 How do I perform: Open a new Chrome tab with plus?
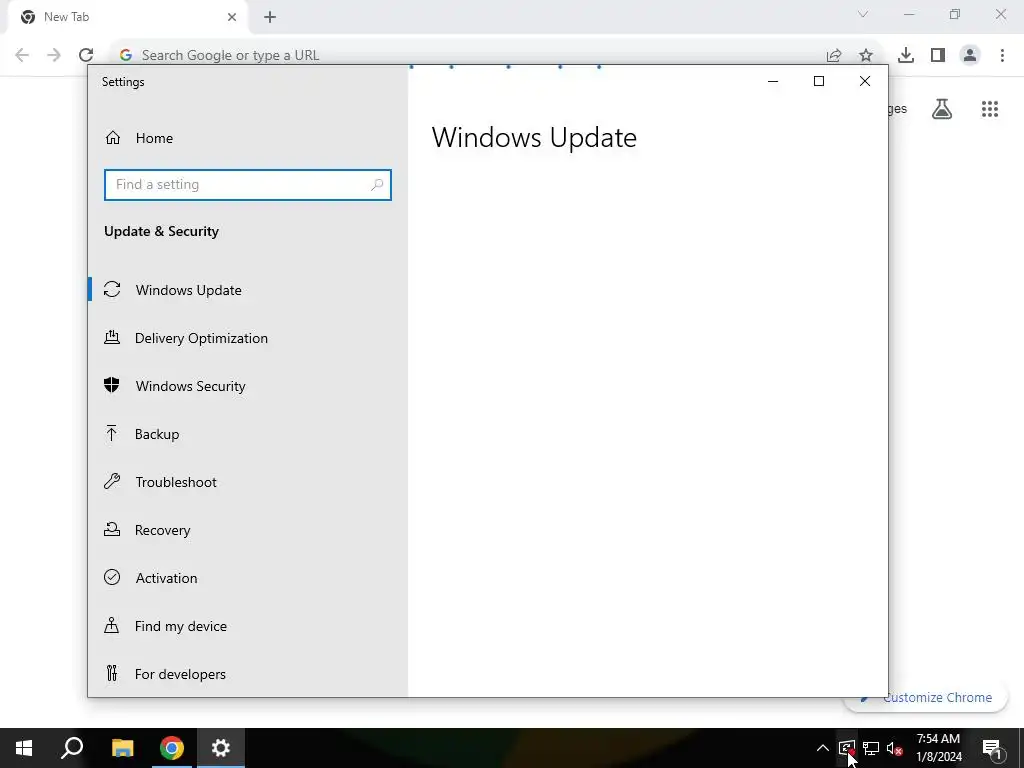tap(270, 17)
